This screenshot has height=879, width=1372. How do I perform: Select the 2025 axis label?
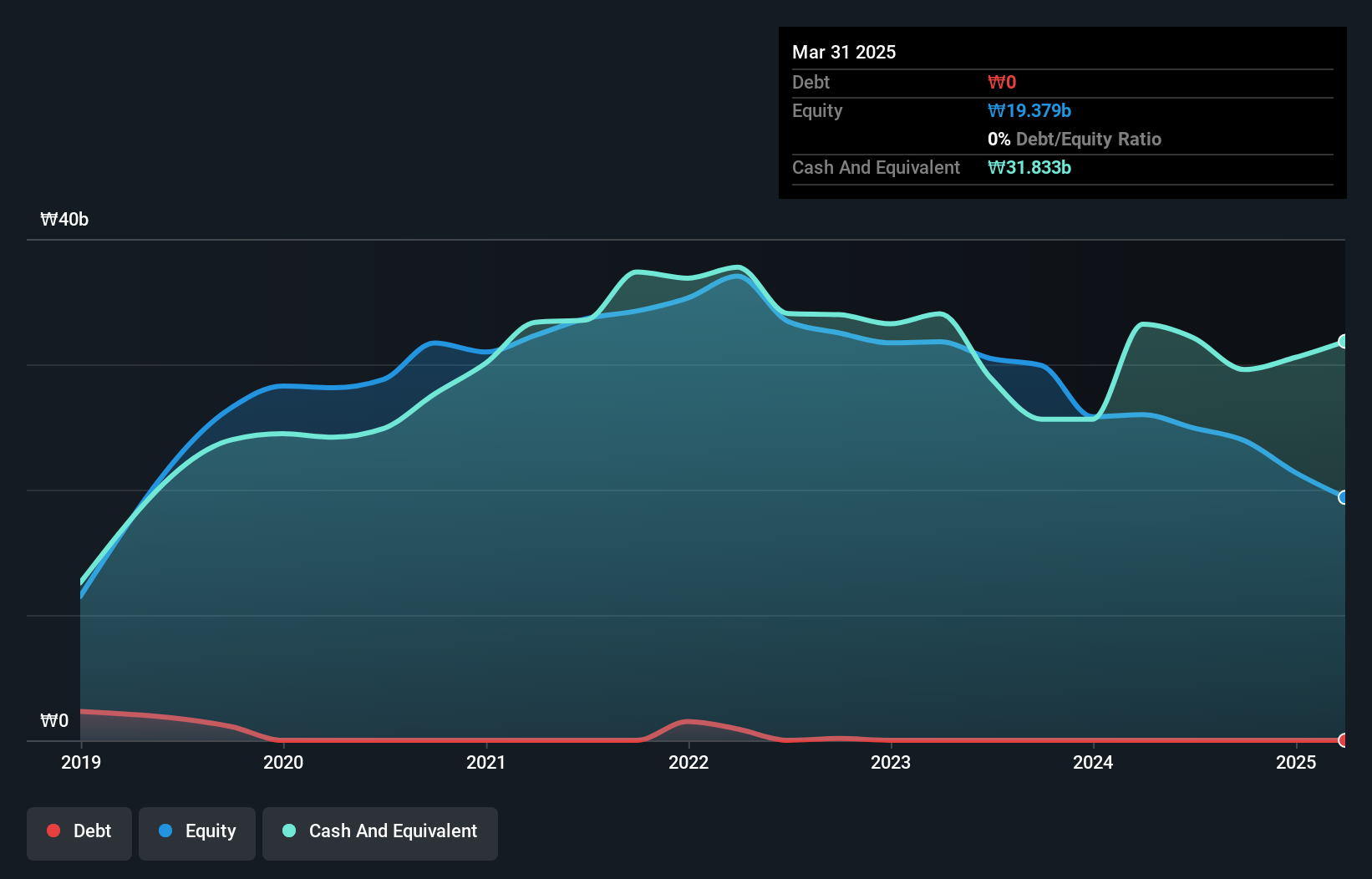[1296, 762]
